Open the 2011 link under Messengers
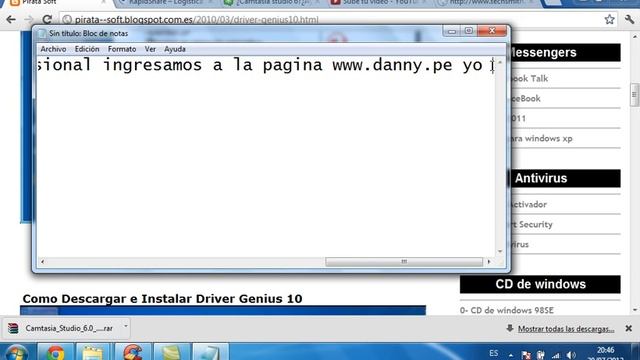 point(518,119)
